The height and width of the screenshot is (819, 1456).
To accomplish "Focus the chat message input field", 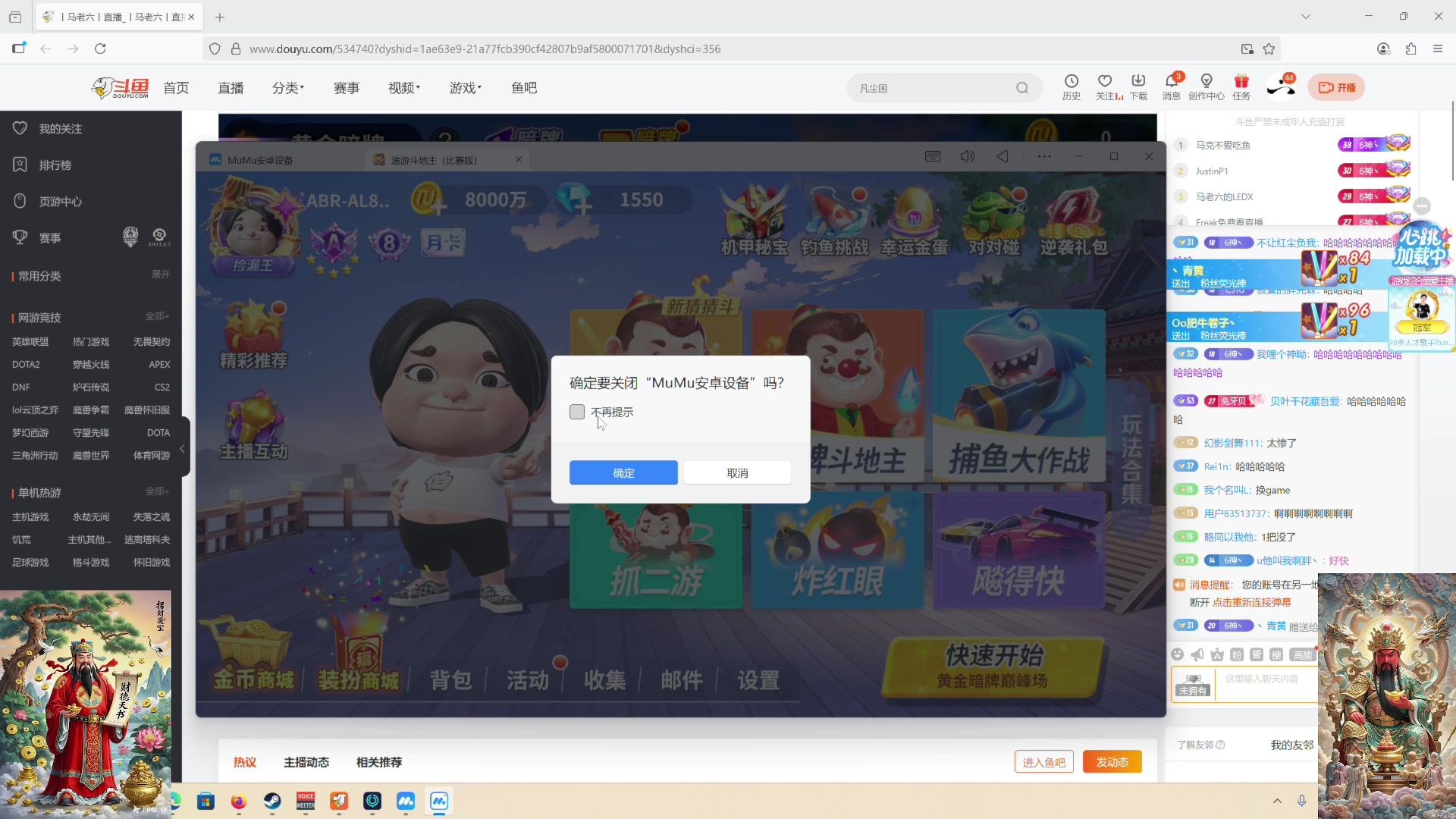I will [1266, 684].
